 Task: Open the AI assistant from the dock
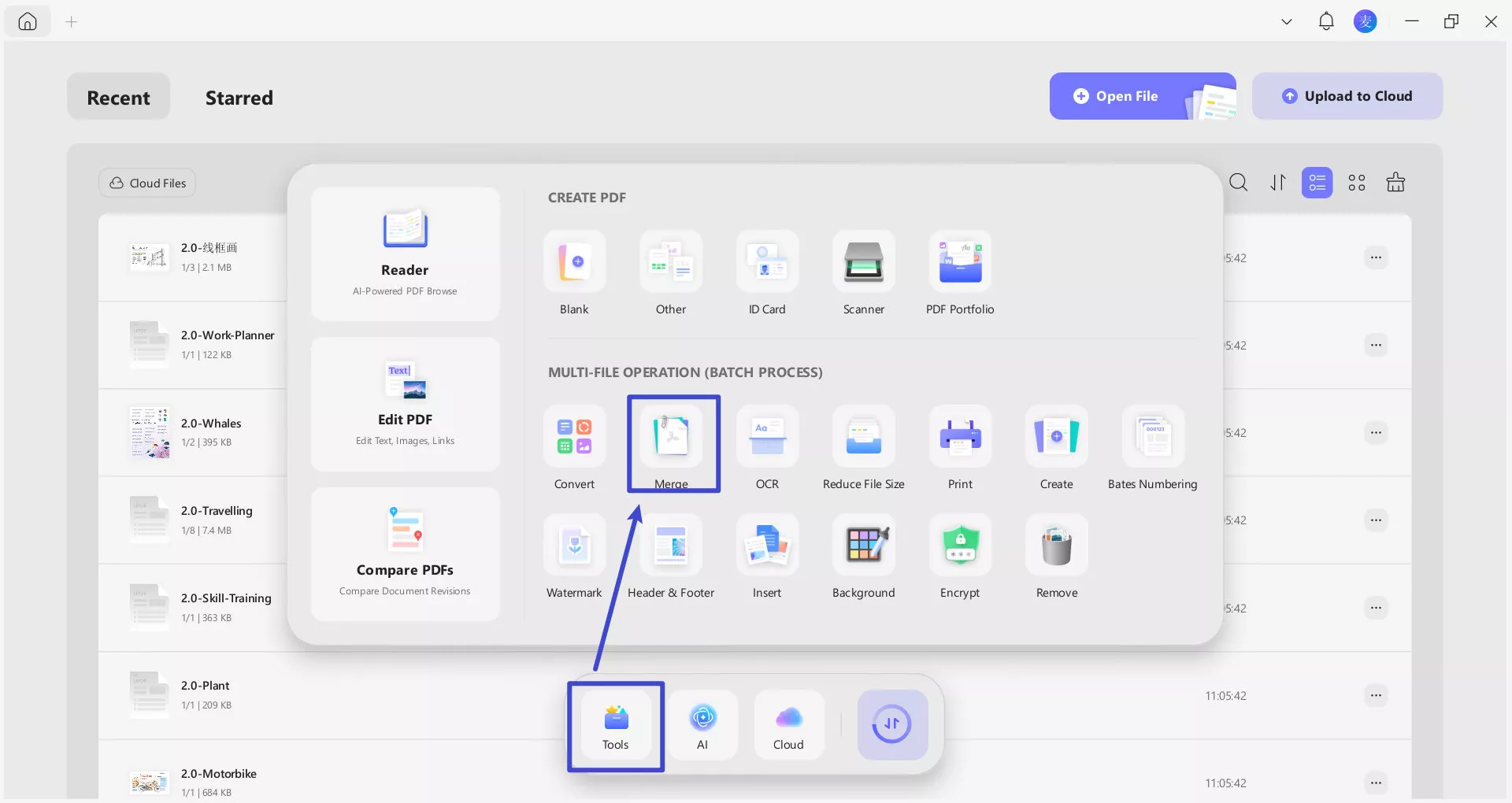coord(703,723)
